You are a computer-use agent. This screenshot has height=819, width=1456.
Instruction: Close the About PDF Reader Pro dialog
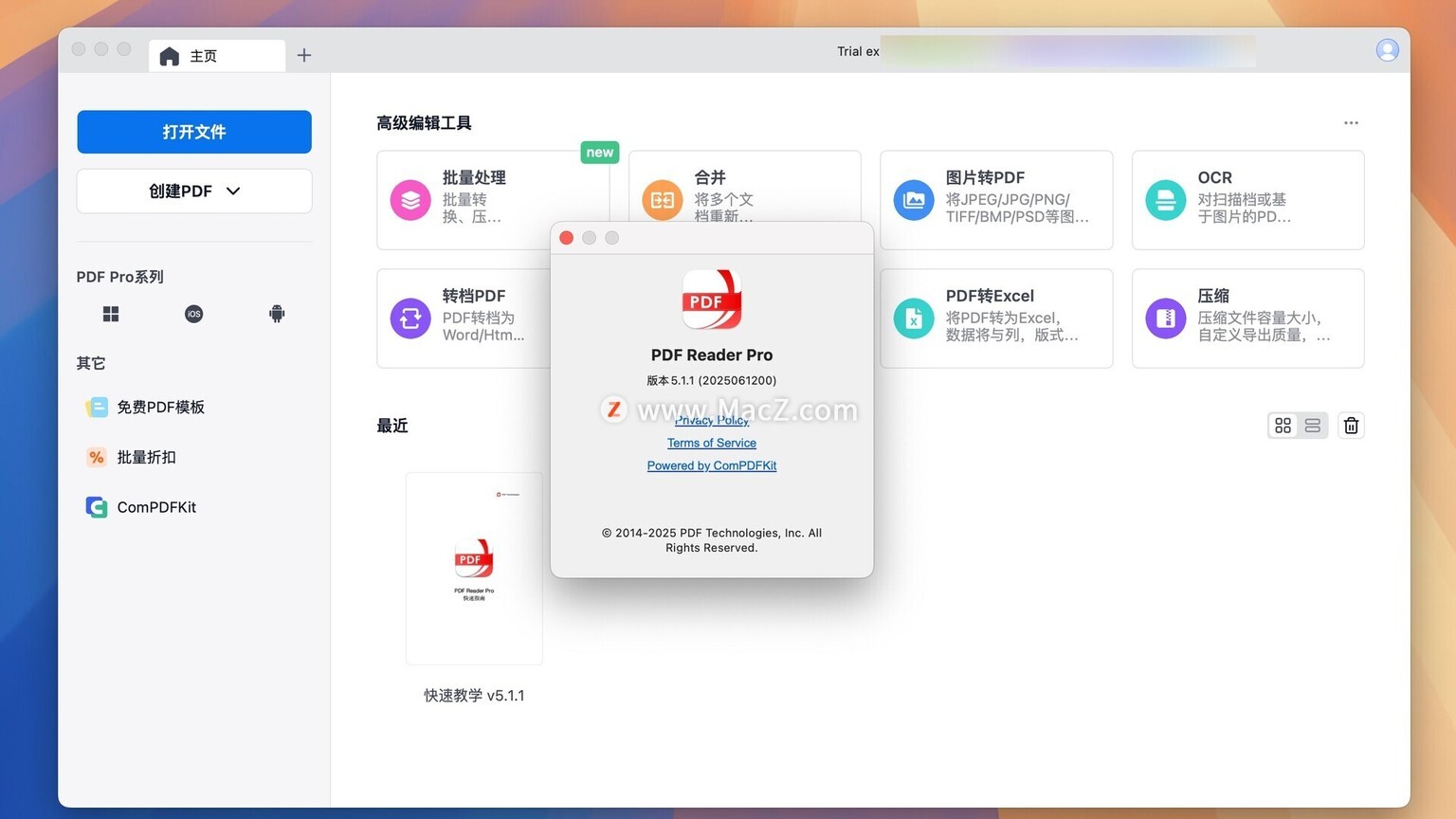pyautogui.click(x=567, y=238)
